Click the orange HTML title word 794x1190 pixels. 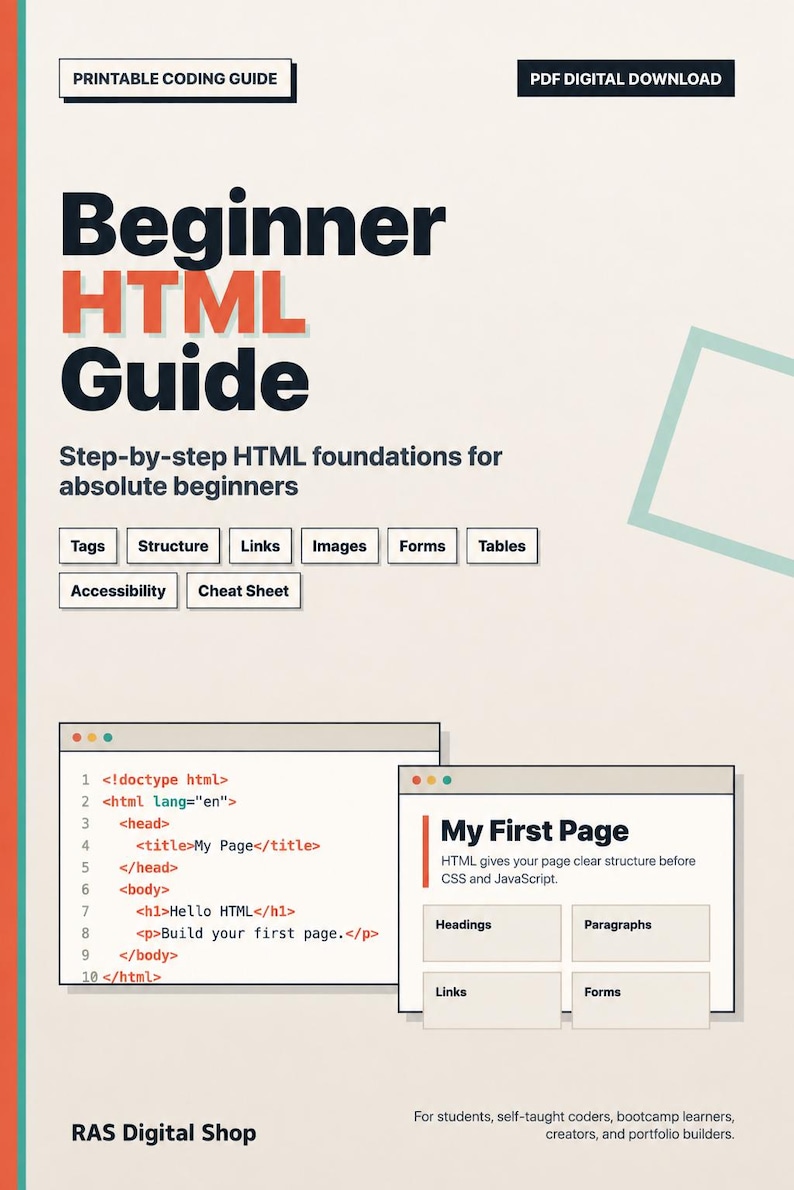183,303
